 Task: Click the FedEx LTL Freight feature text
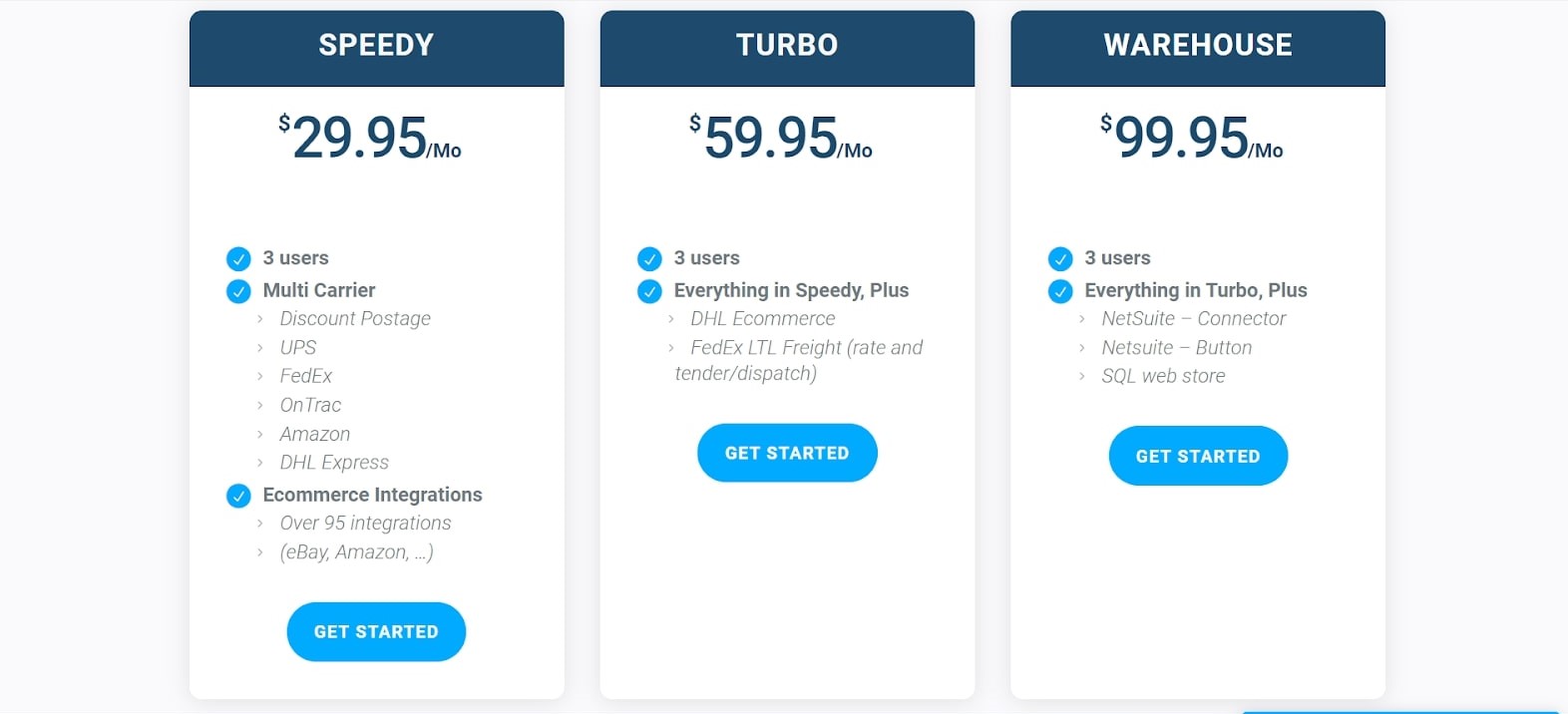point(806,348)
